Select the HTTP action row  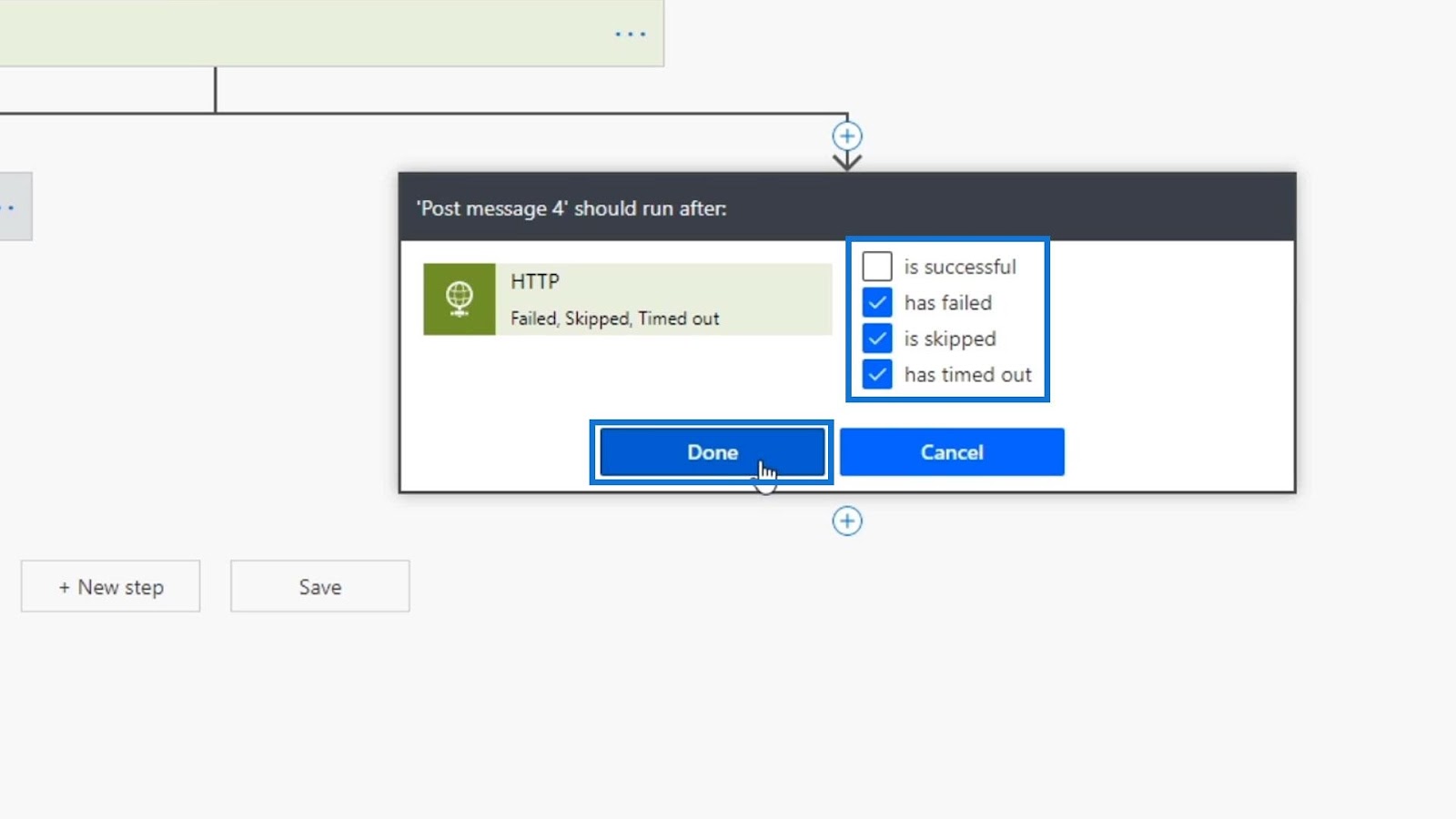(x=628, y=299)
